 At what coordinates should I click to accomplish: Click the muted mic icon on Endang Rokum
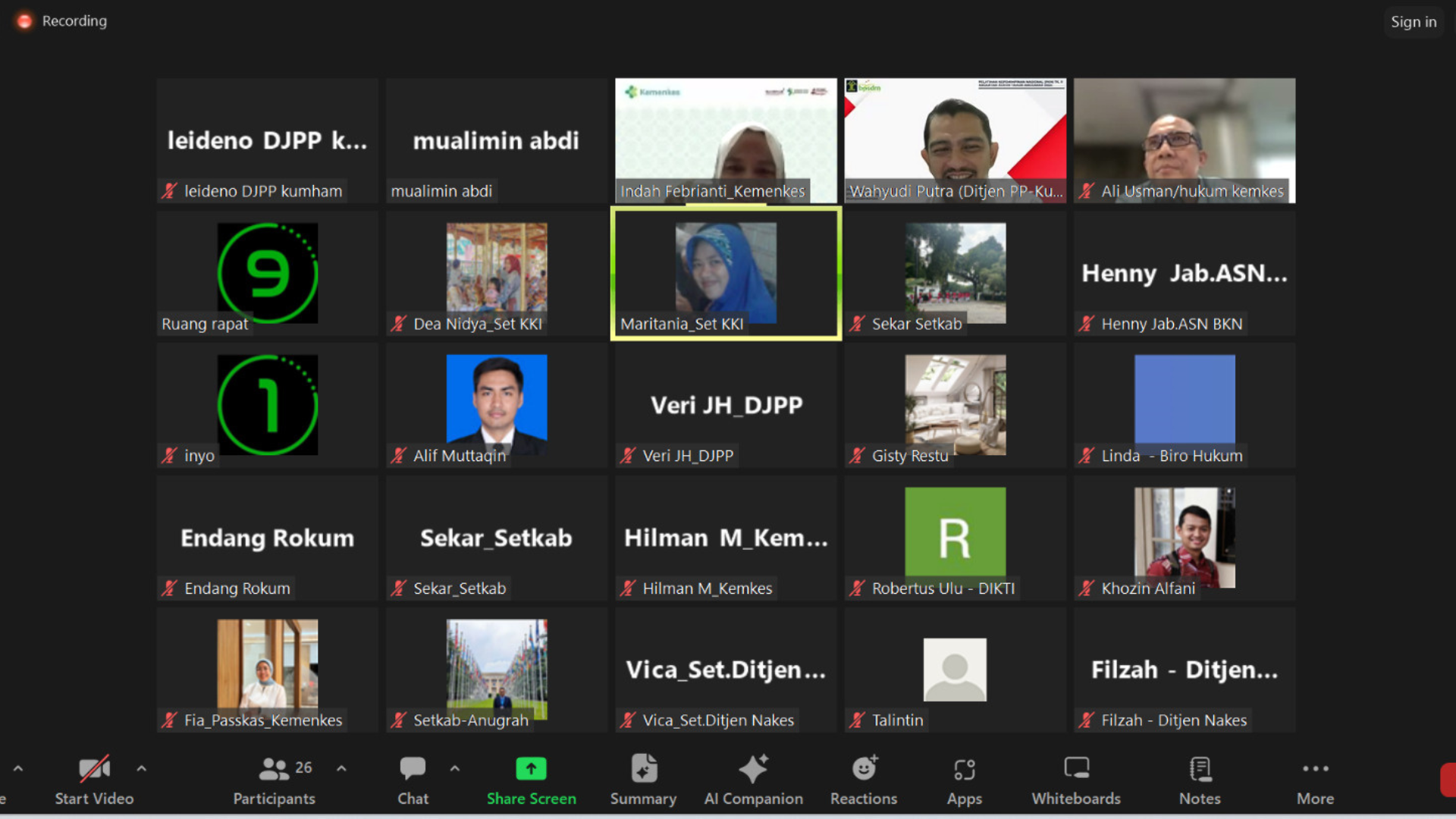coord(169,588)
